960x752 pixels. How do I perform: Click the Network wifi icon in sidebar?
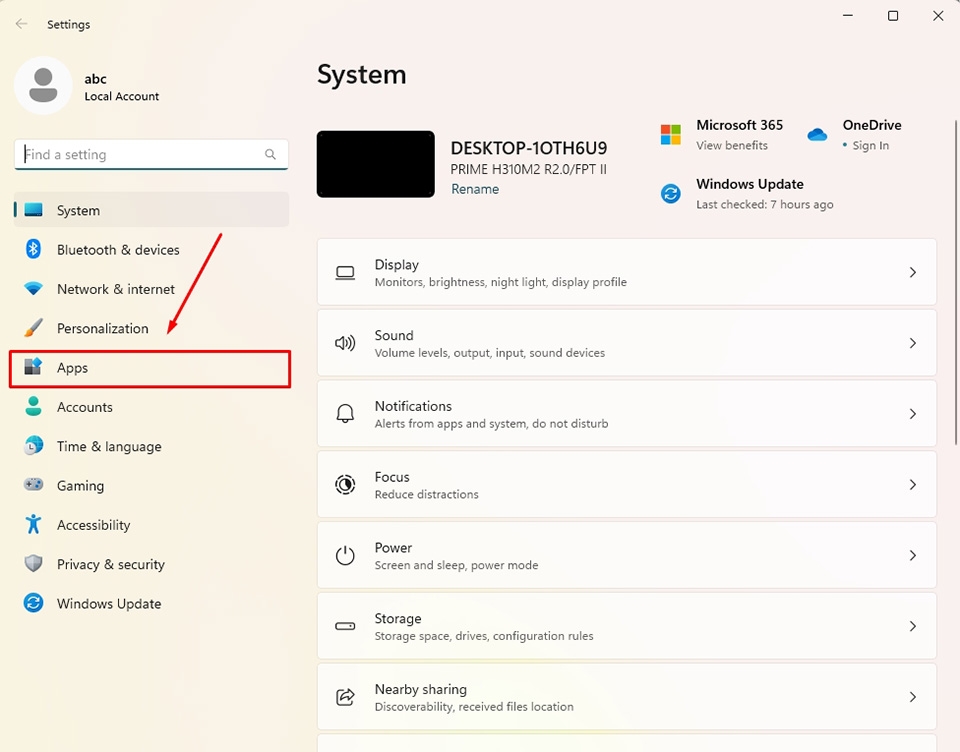coord(33,288)
